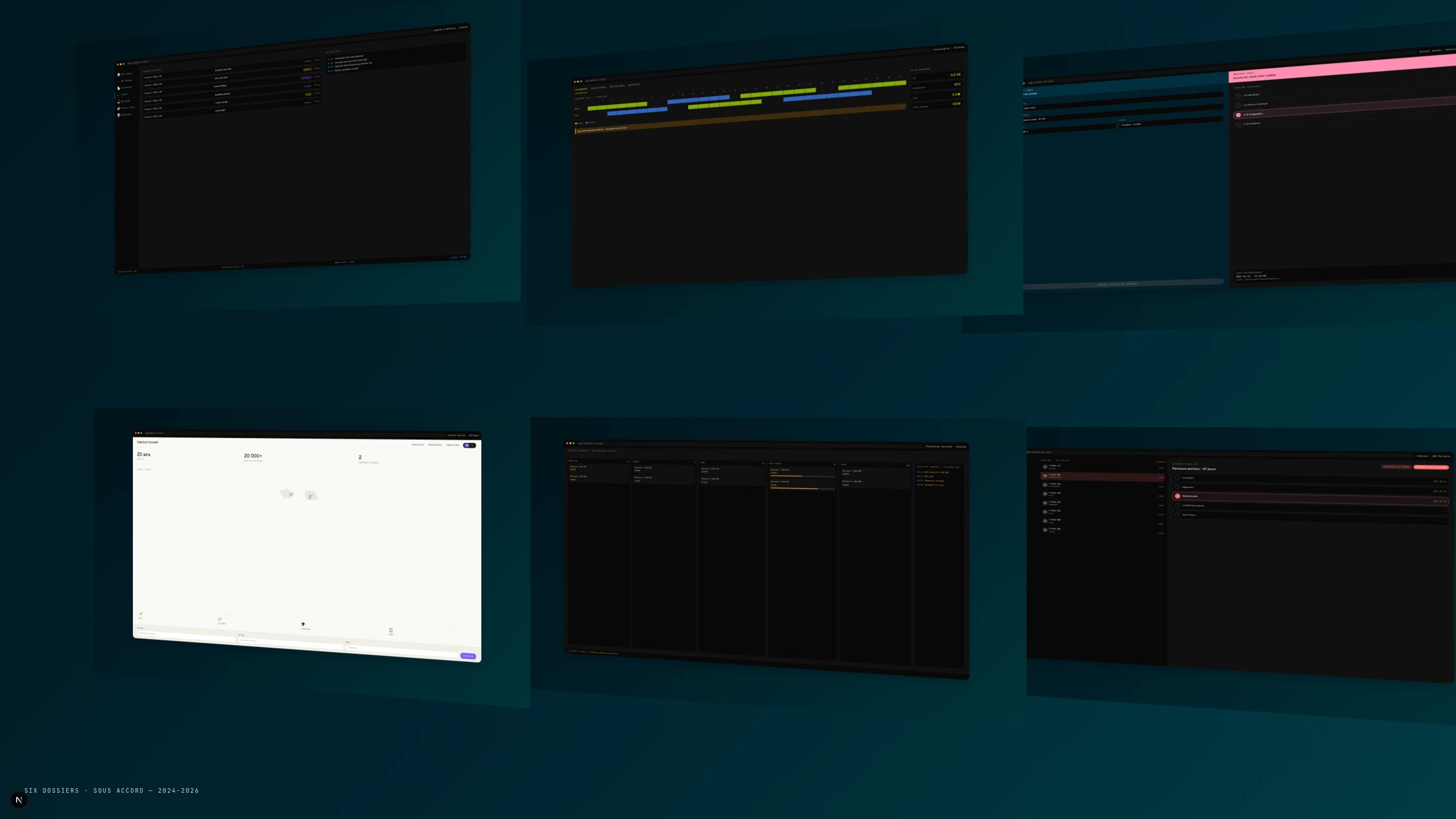This screenshot has height=819, width=1456.
Task: Click the left map region with purple dots
Action: click(287, 494)
